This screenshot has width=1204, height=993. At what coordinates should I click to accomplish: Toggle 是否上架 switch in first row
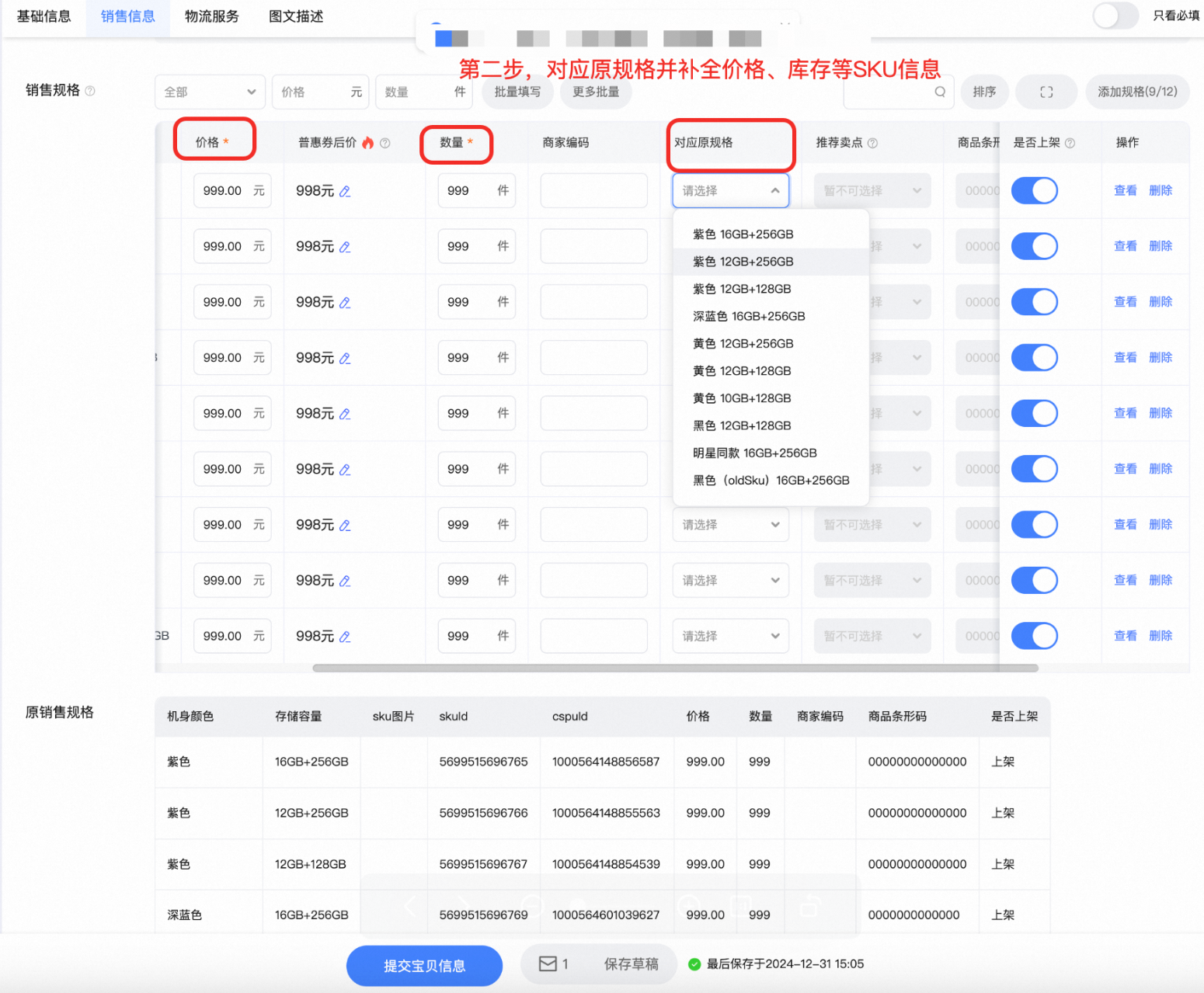coord(1035,190)
